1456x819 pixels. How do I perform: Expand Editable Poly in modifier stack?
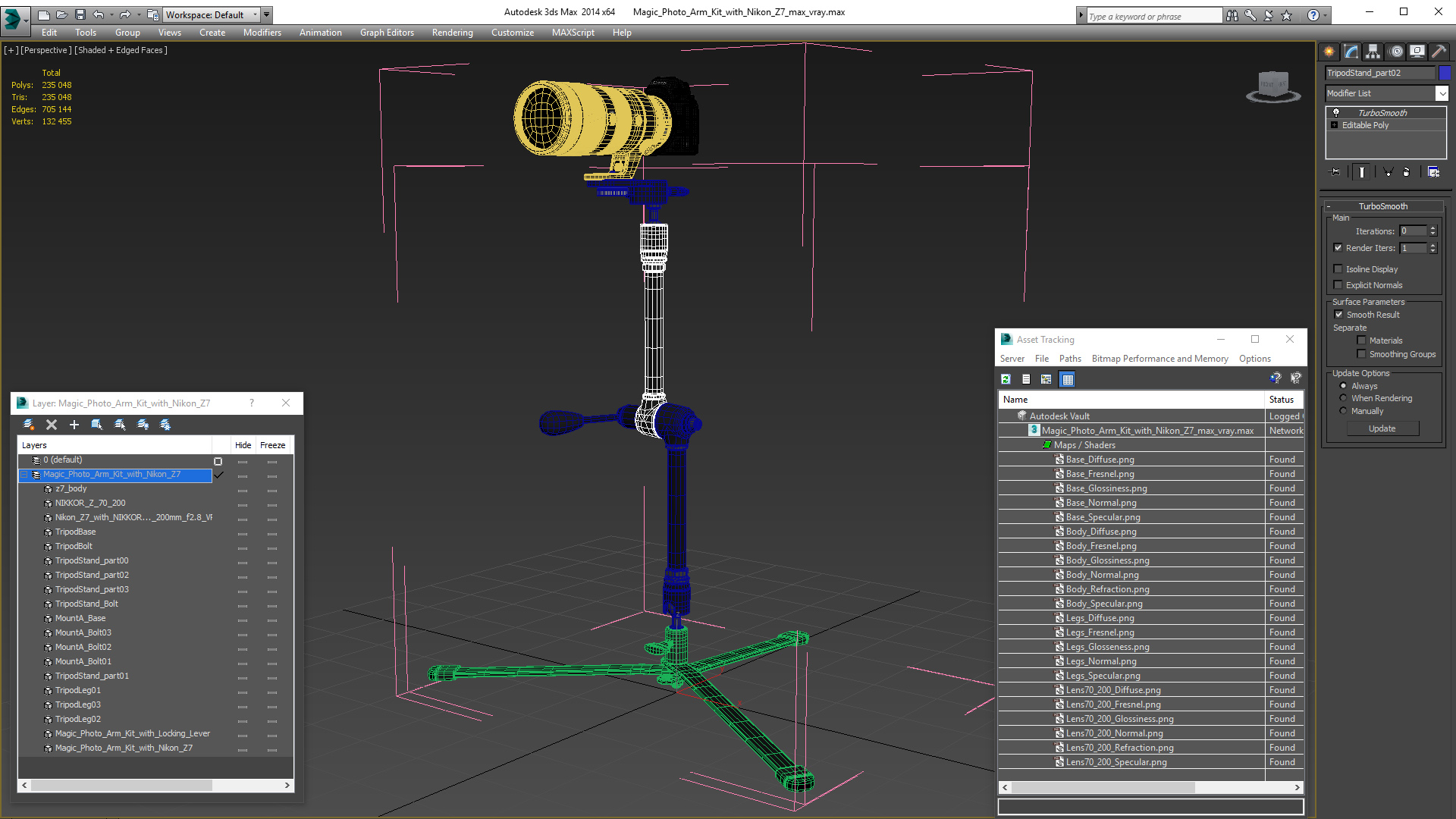coord(1335,125)
